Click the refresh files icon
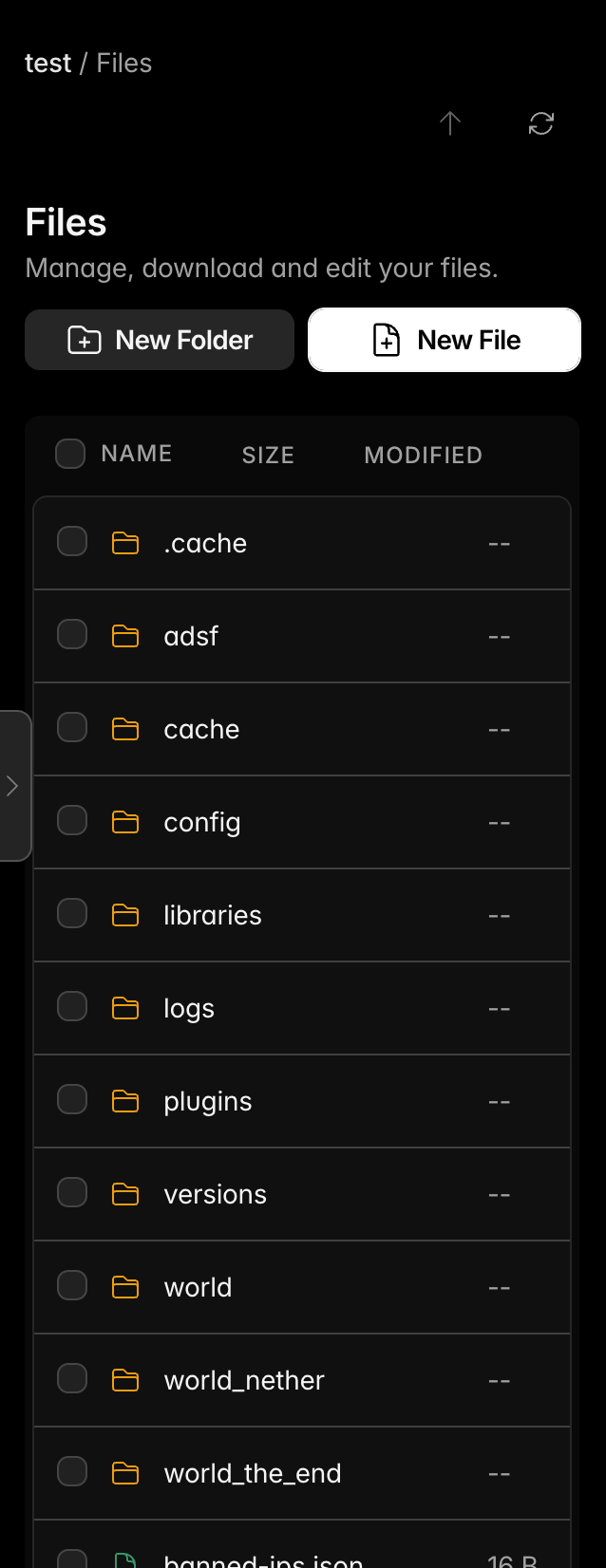 coord(541,123)
